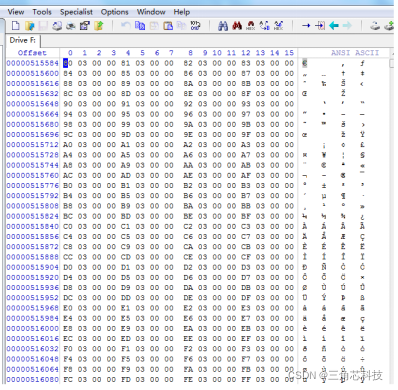Screen dimensions: 398x390
Task: Click the red binoculars Find Hex icon
Action: click(237, 26)
